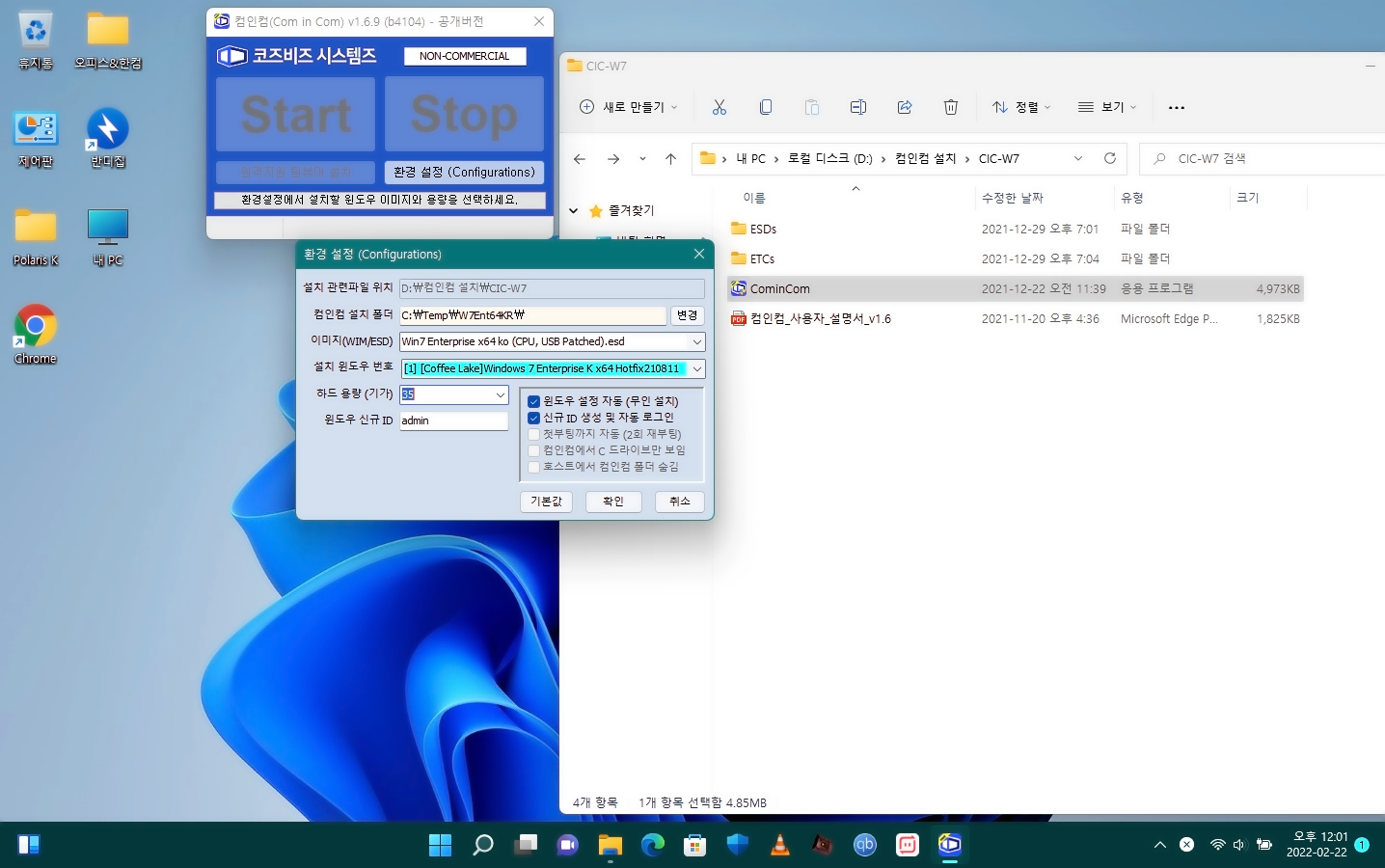The width and height of the screenshot is (1385, 868).
Task: Sort by the 이름 column header
Action: coord(754,198)
